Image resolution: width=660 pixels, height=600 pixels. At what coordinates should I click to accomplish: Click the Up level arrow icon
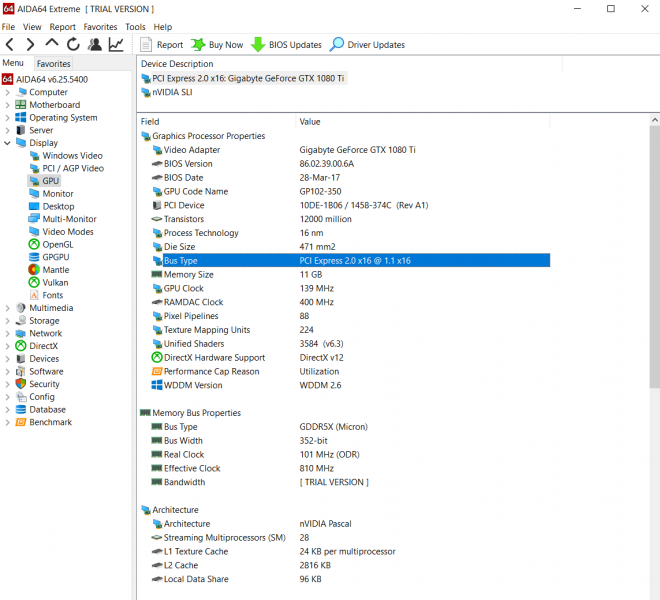[x=52, y=45]
